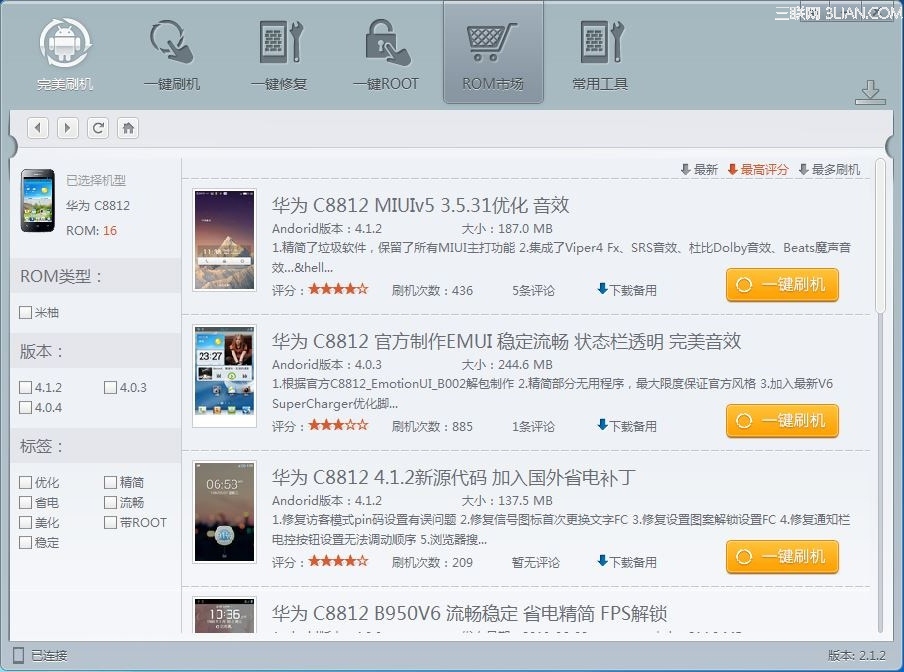The width and height of the screenshot is (904, 672).
Task: Click 下载备用 for the 4.1.2新源代码 ROM
Action: [x=627, y=562]
